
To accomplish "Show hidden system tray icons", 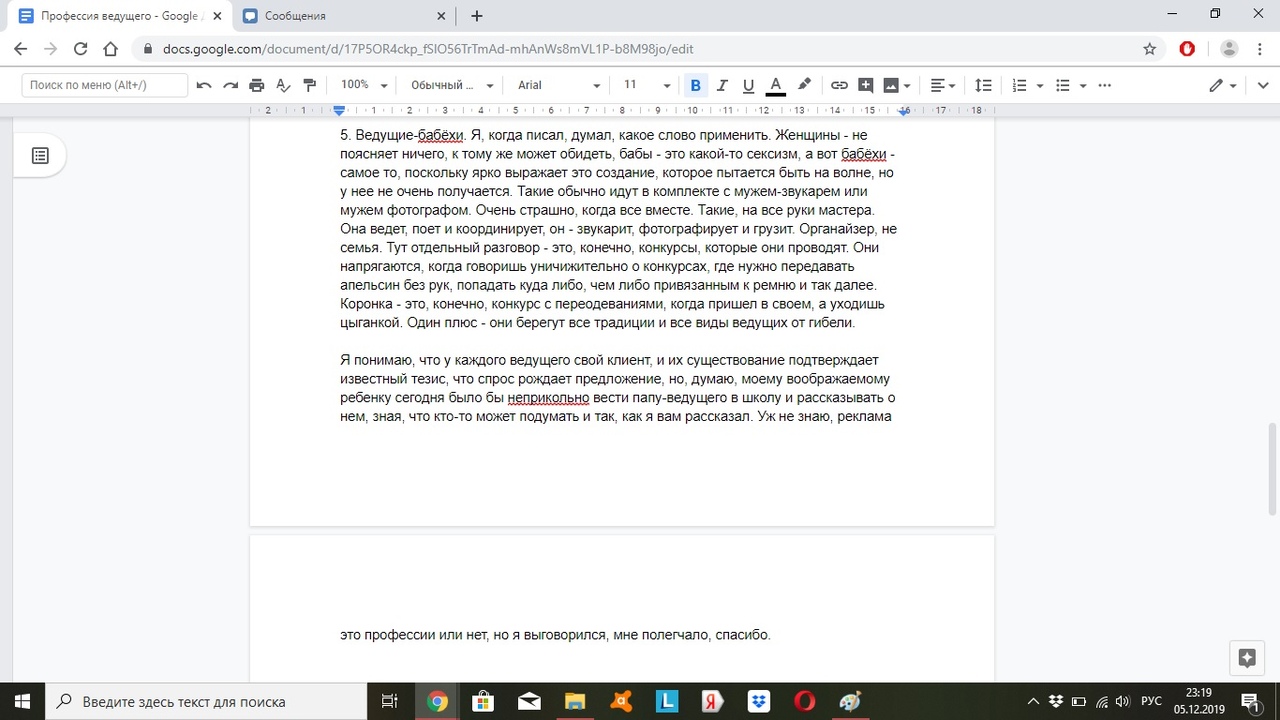I will point(1034,701).
